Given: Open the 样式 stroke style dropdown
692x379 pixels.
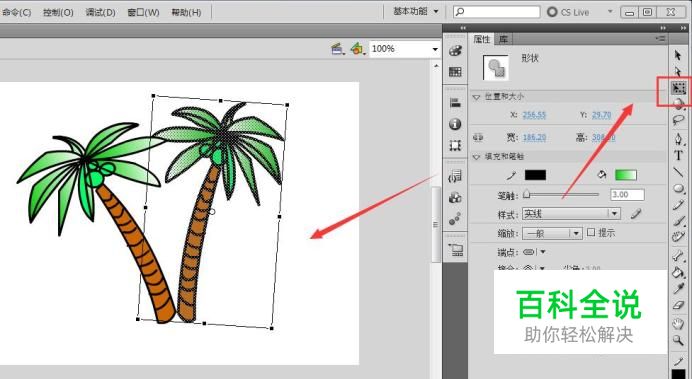Looking at the screenshot, I should click(572, 214).
